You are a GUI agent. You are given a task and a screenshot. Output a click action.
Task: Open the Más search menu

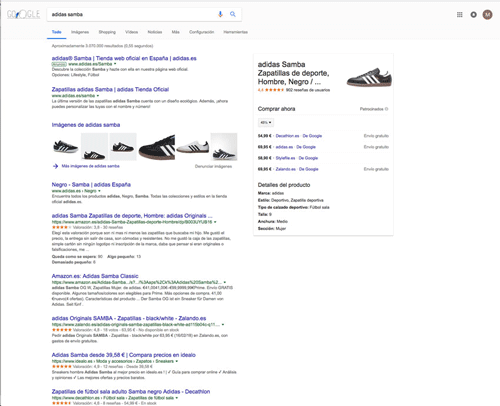pos(176,32)
